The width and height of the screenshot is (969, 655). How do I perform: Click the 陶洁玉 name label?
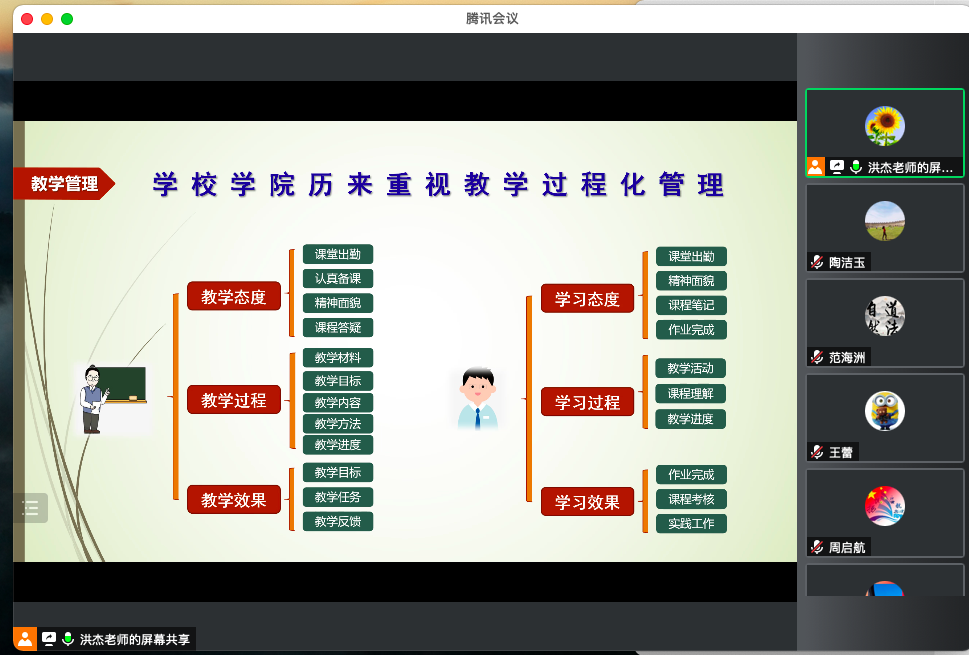[x=847, y=263]
